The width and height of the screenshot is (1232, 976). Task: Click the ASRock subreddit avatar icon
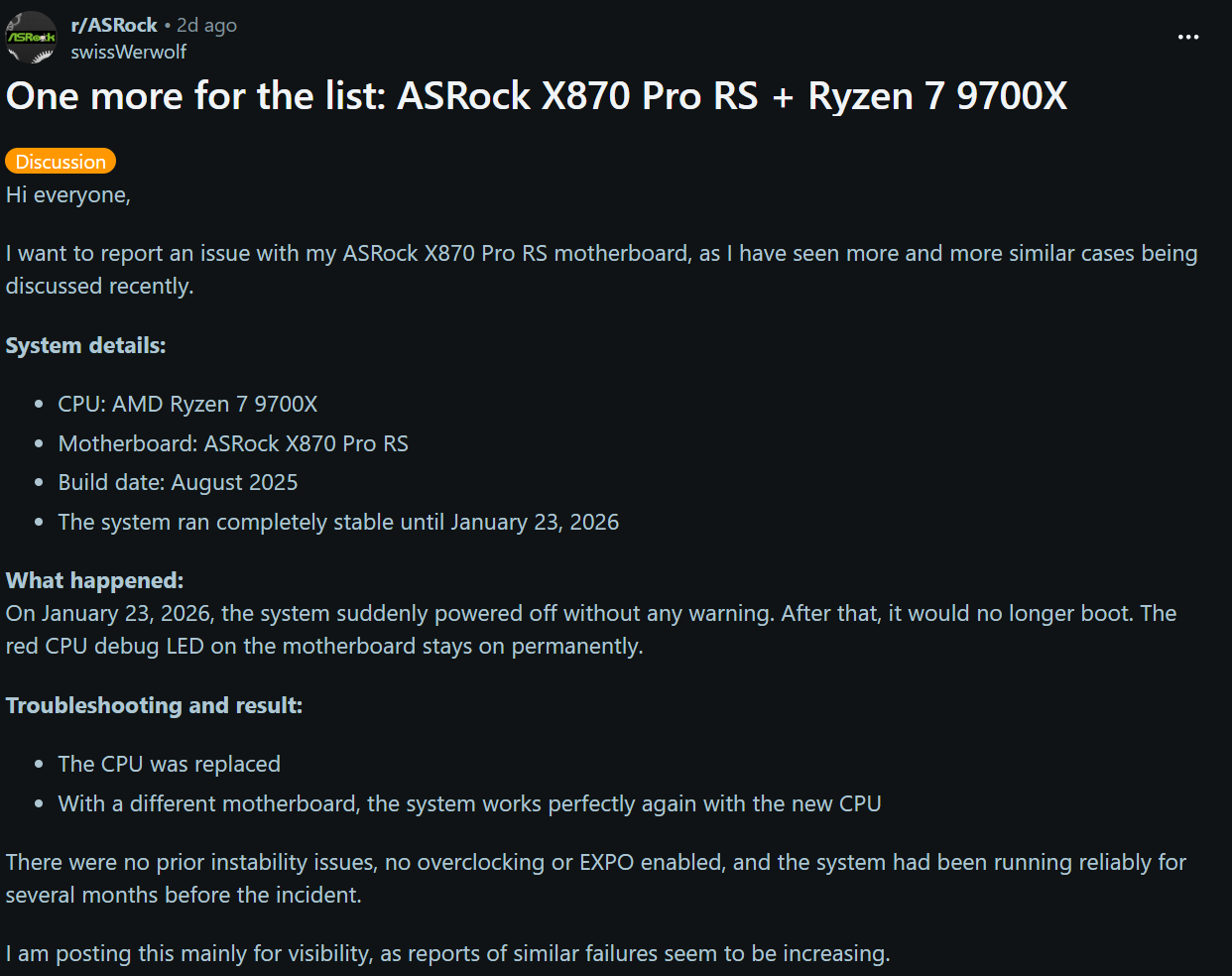tap(32, 38)
